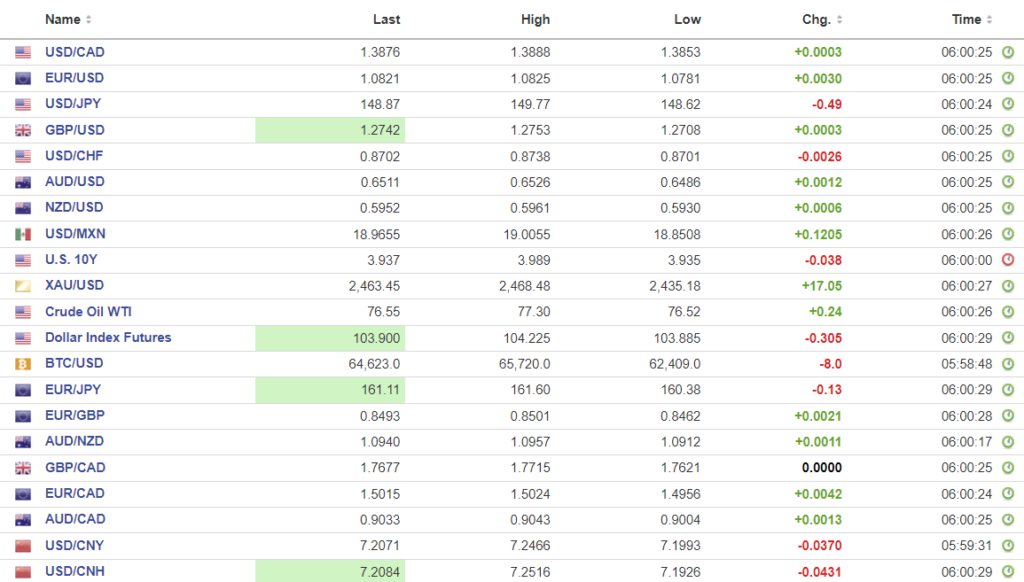
Task: Click the Australia flag icon beside AUD/USD
Action: (23, 182)
